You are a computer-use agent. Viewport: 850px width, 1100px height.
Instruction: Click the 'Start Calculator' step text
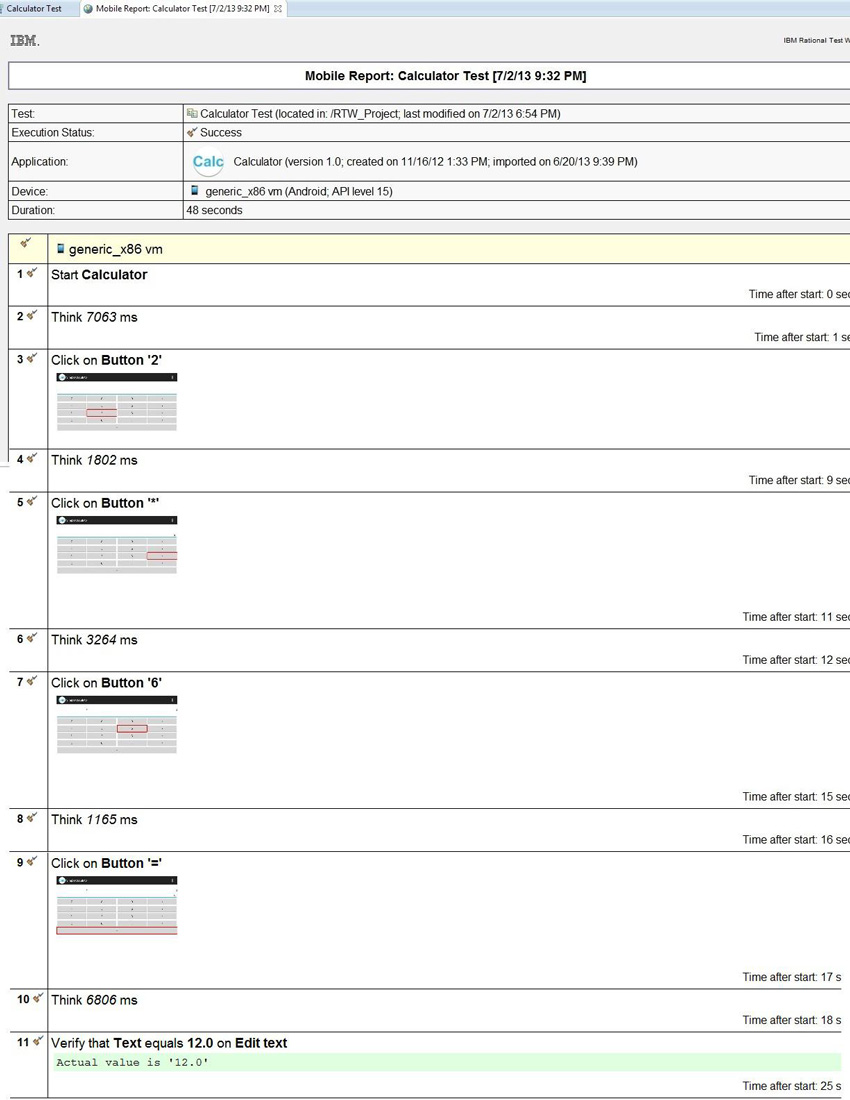tap(99, 275)
